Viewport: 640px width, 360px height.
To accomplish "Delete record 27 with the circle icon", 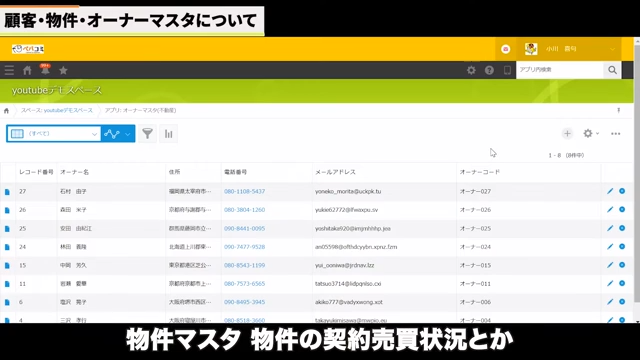I will pyautogui.click(x=622, y=191).
